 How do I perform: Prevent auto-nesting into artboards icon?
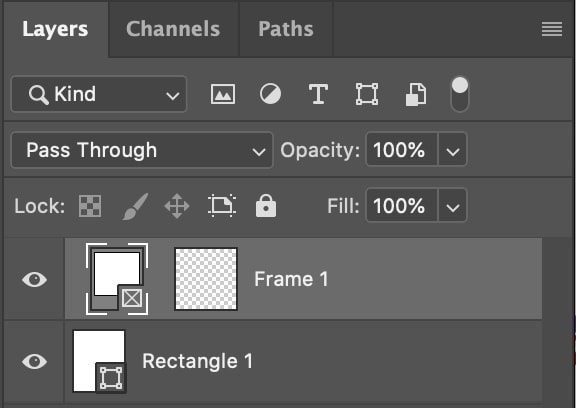pyautogui.click(x=222, y=206)
